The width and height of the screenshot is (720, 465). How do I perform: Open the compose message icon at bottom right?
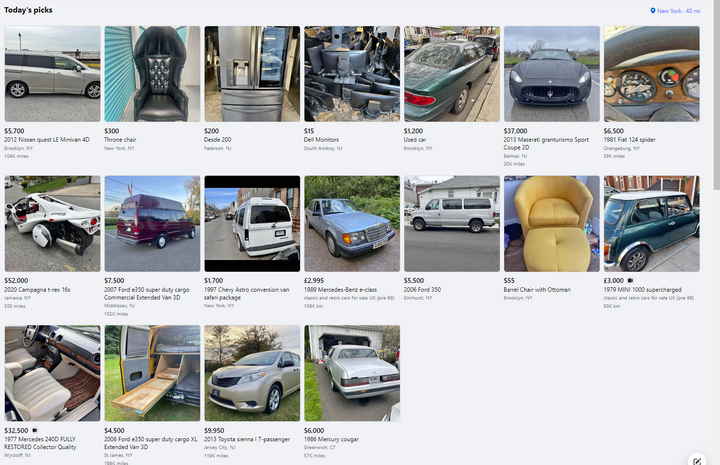(x=697, y=461)
